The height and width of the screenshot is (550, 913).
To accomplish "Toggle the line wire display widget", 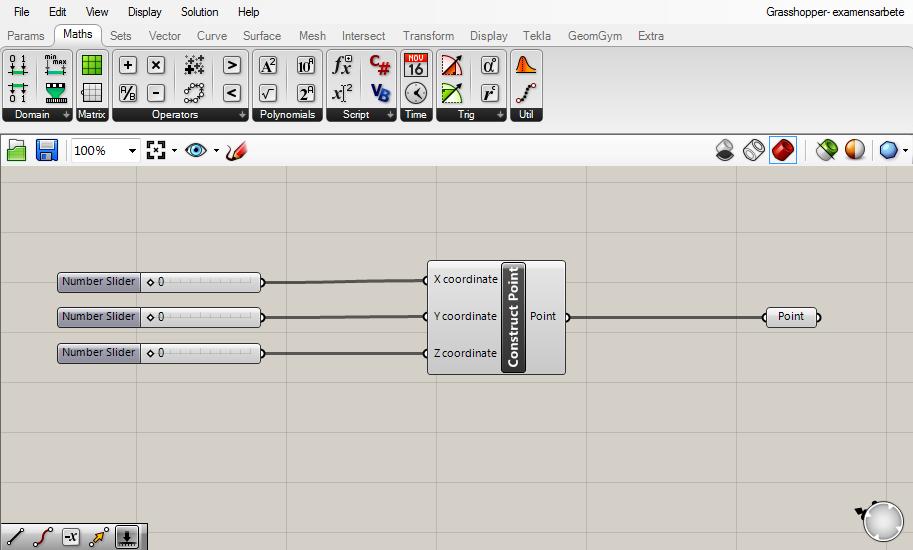I will click(15, 537).
